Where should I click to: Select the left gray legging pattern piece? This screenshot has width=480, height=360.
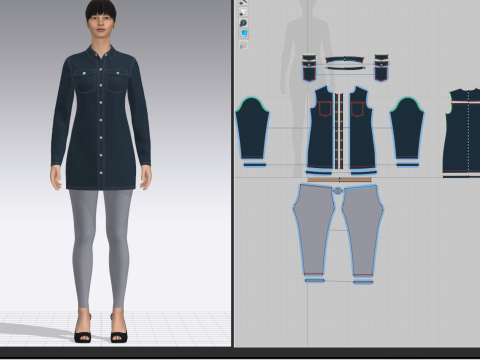click(x=314, y=229)
